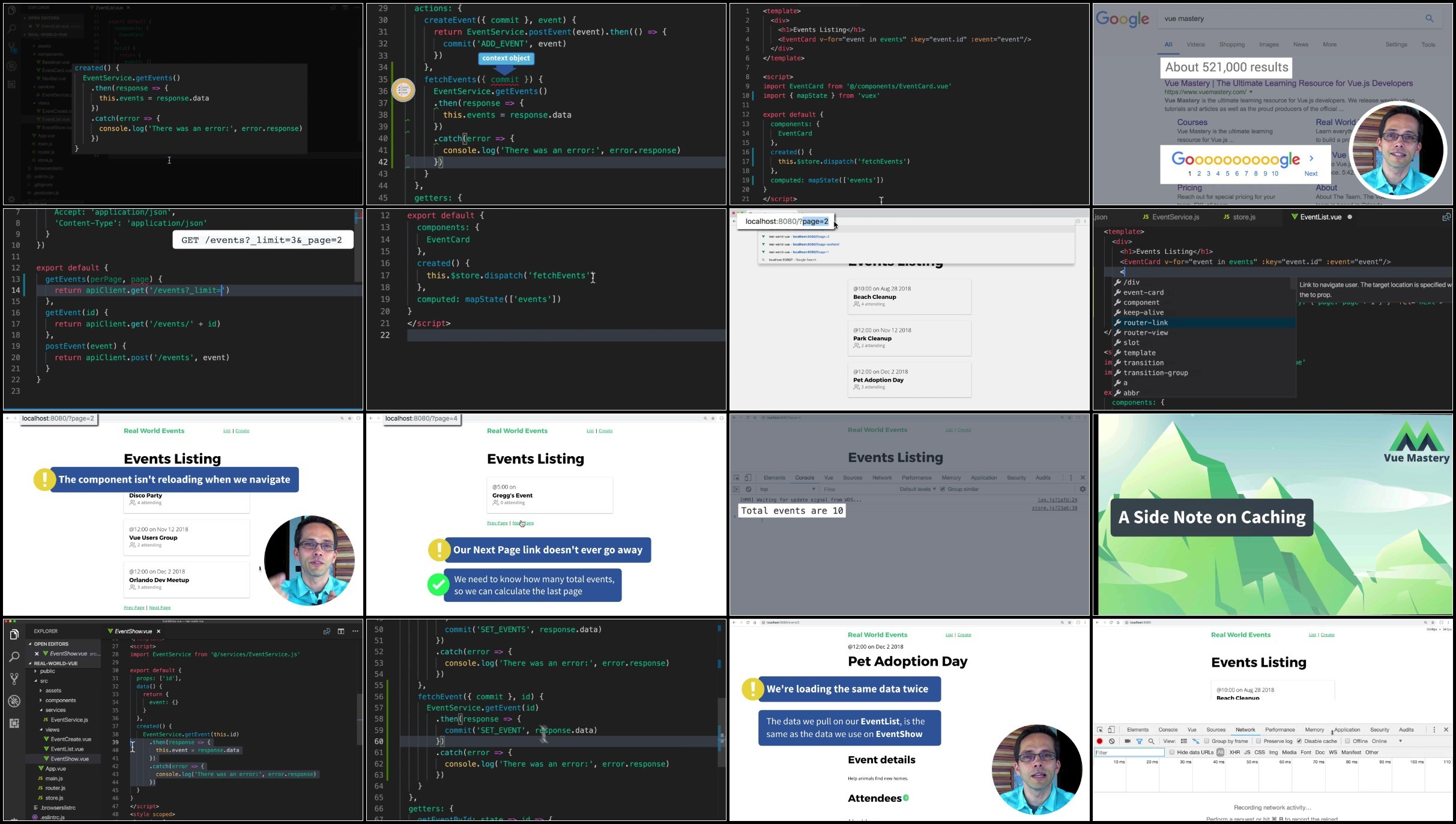
Task: Open Source Control in the EventShow.vue VS Code window
Action: [x=14, y=679]
